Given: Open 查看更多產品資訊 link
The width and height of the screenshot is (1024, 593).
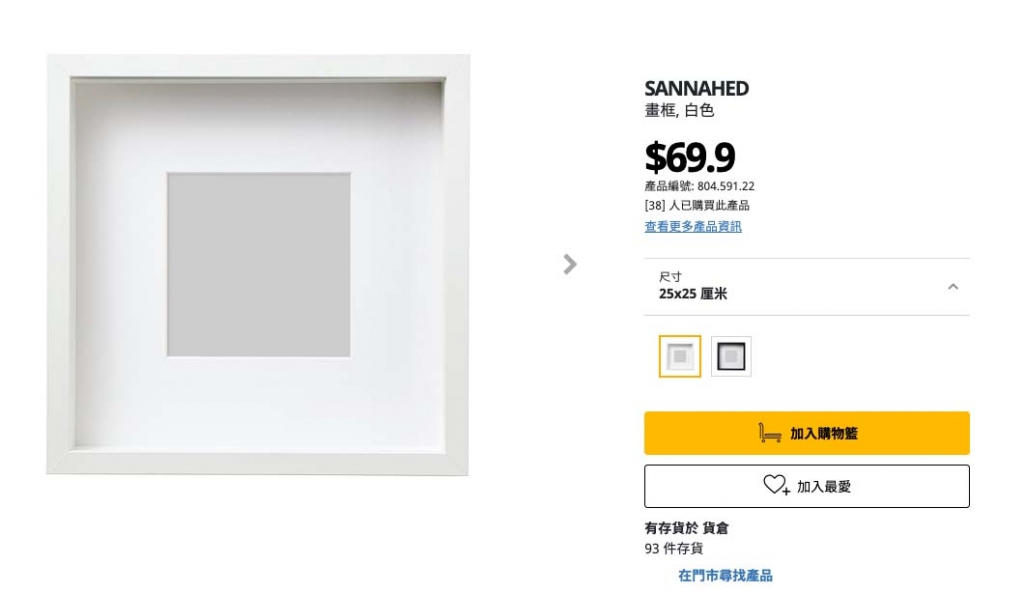Looking at the screenshot, I should 693,227.
